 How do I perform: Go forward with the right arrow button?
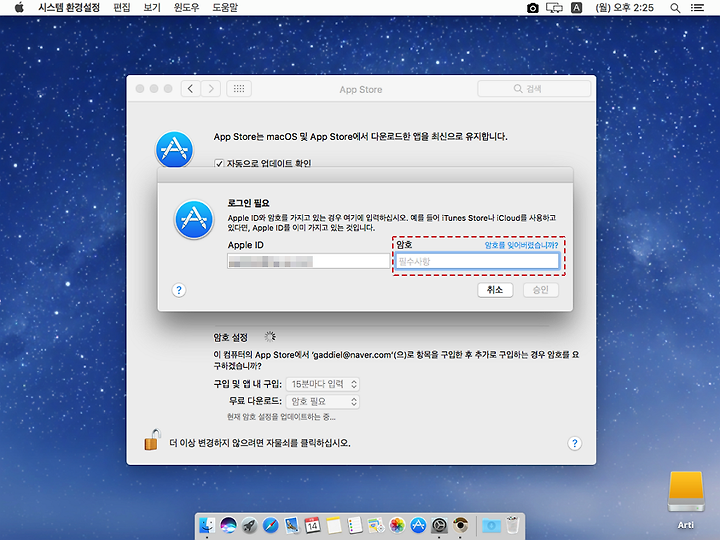click(x=210, y=89)
